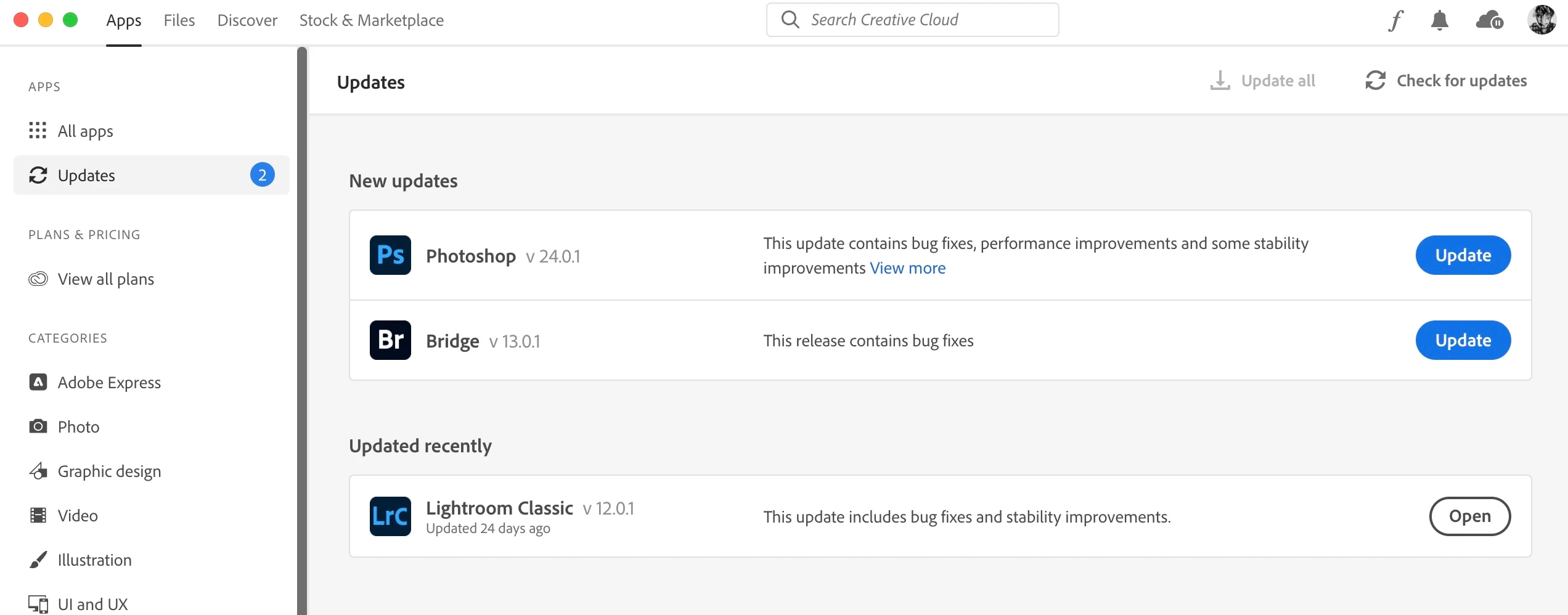Image resolution: width=1568 pixels, height=615 pixels.
Task: Update Photoshop to v 24.0.1
Action: coord(1463,255)
